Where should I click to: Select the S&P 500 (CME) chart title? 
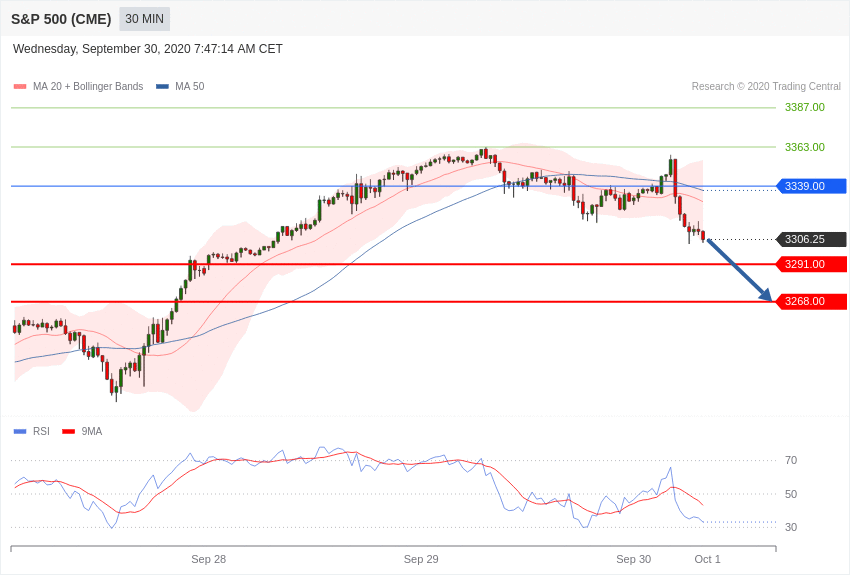(61, 19)
